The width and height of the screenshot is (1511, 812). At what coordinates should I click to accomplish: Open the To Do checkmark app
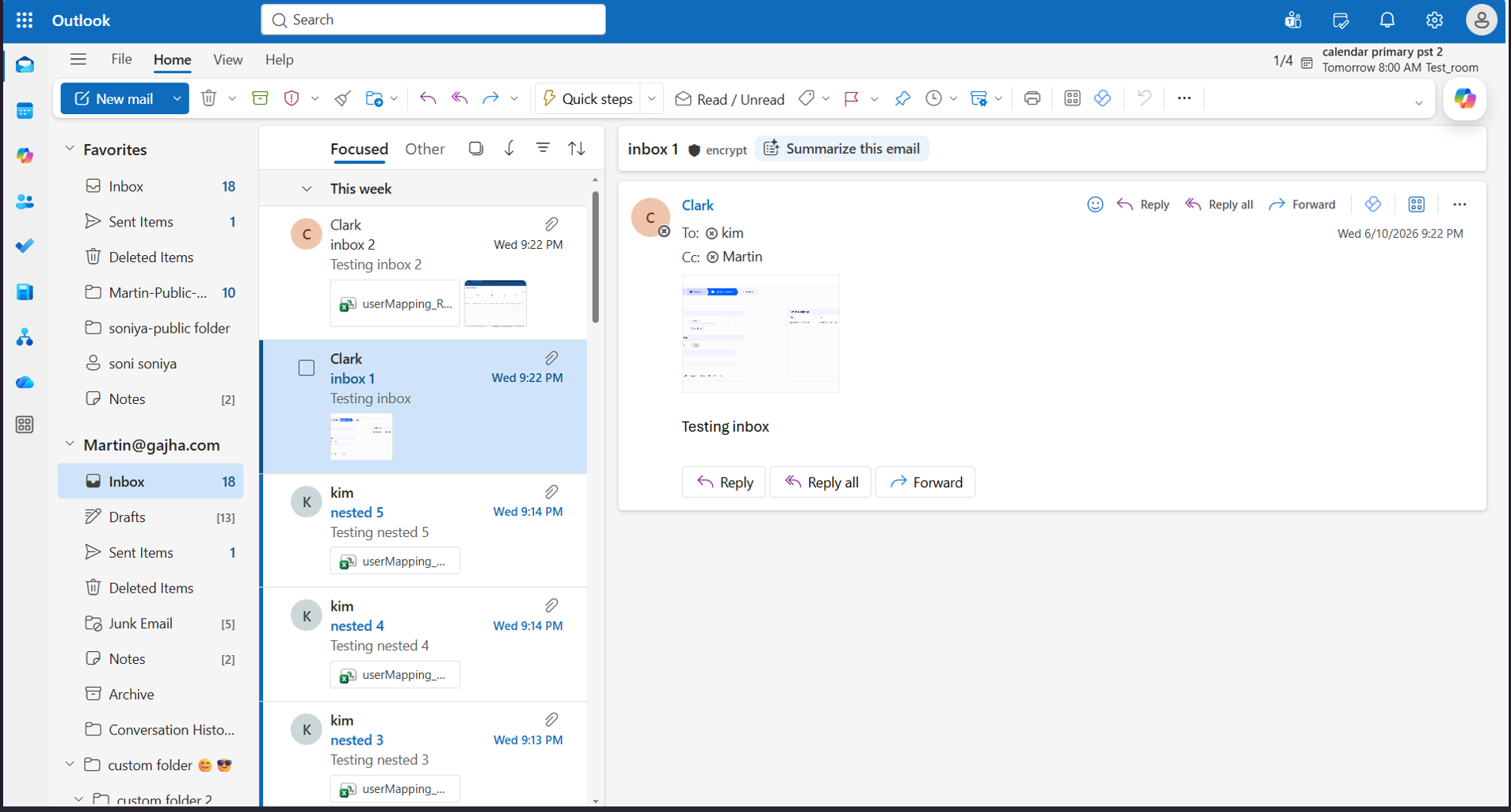[x=25, y=246]
